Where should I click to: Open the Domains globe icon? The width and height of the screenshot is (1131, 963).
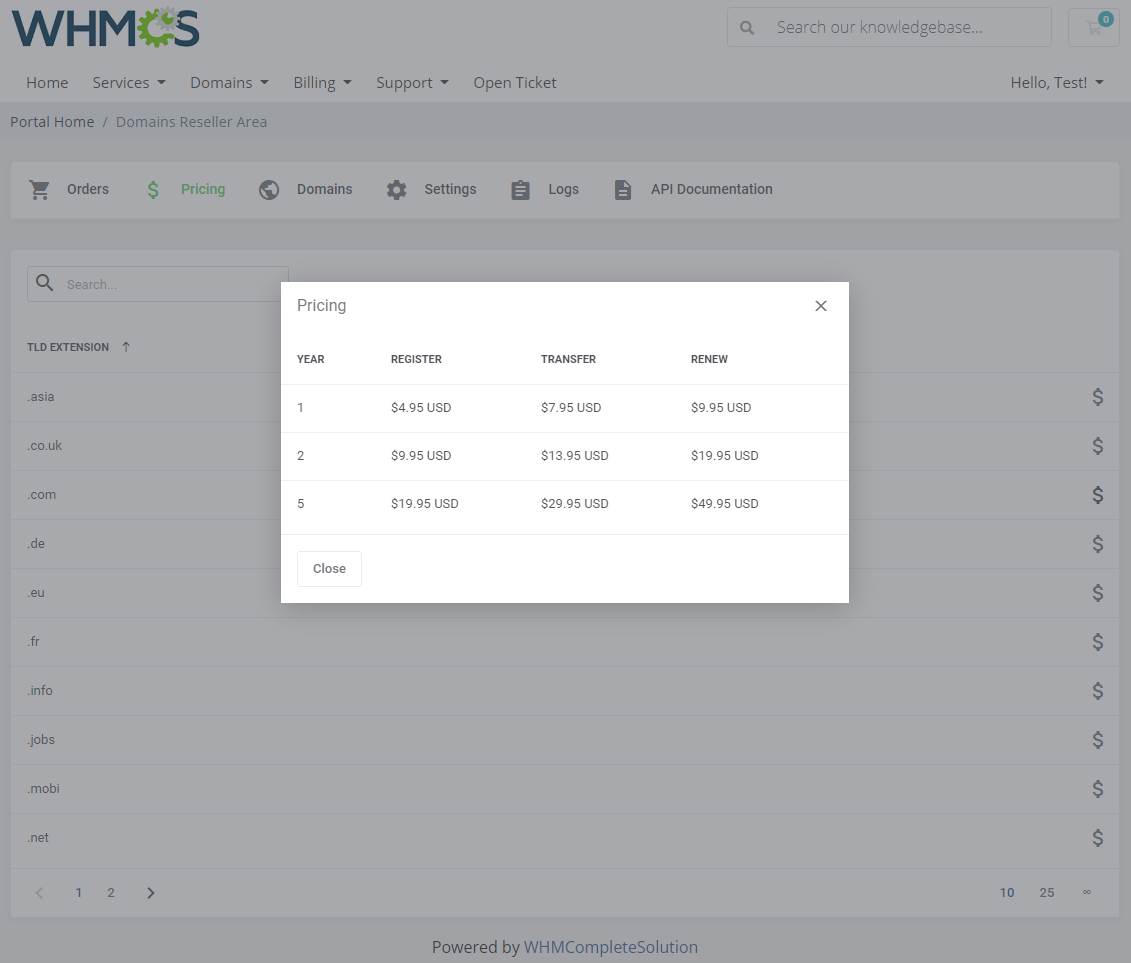pyautogui.click(x=268, y=189)
